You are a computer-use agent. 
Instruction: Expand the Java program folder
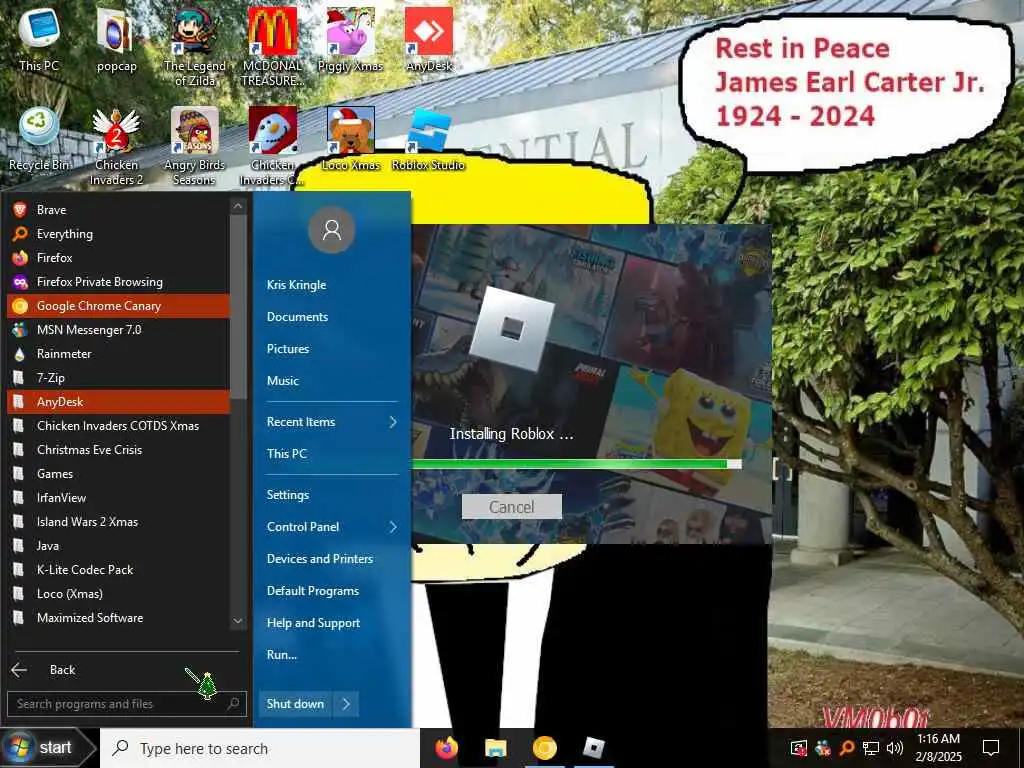(118, 546)
